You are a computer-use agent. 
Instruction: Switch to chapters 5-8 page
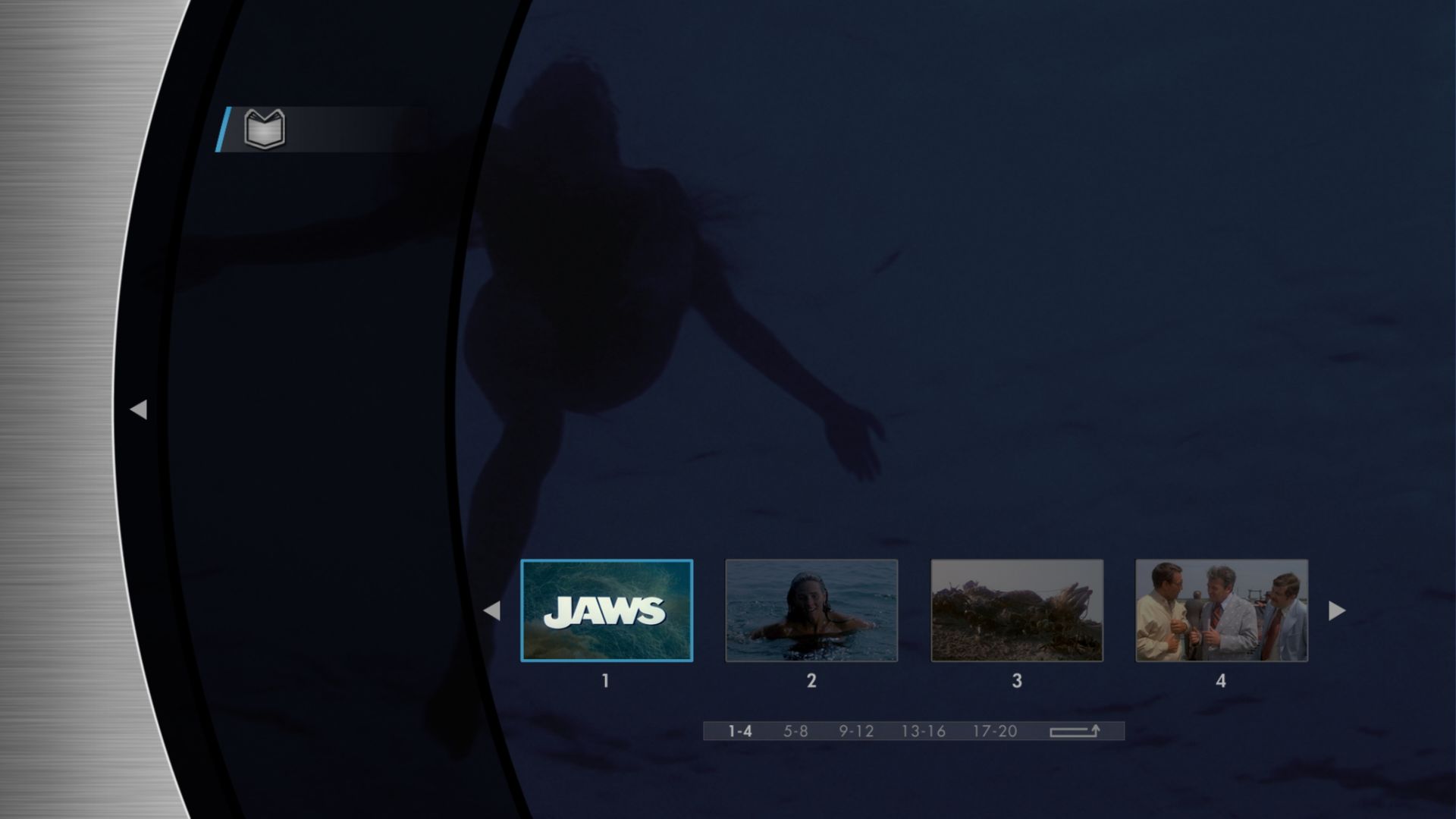coord(795,731)
